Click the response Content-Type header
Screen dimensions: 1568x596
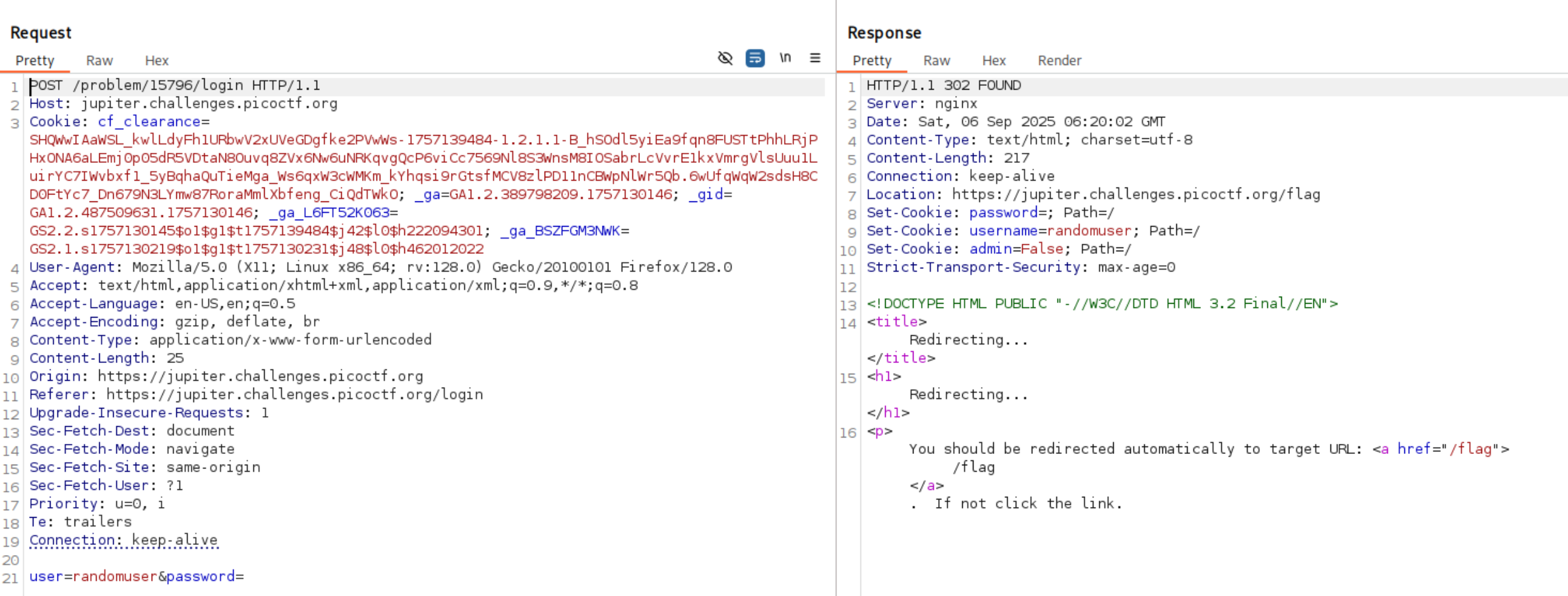(1029, 140)
